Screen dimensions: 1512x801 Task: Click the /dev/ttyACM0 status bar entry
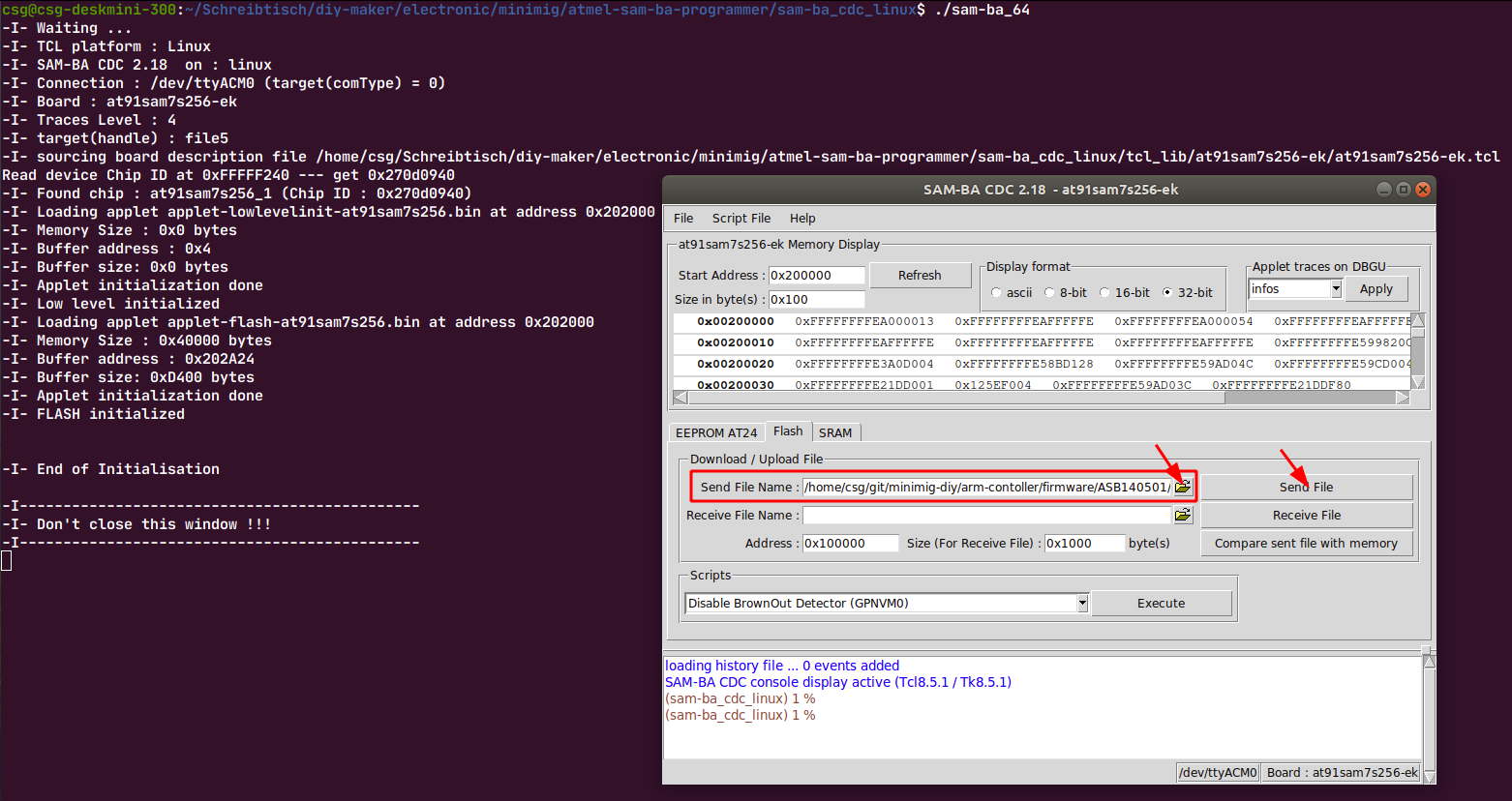point(1218,772)
